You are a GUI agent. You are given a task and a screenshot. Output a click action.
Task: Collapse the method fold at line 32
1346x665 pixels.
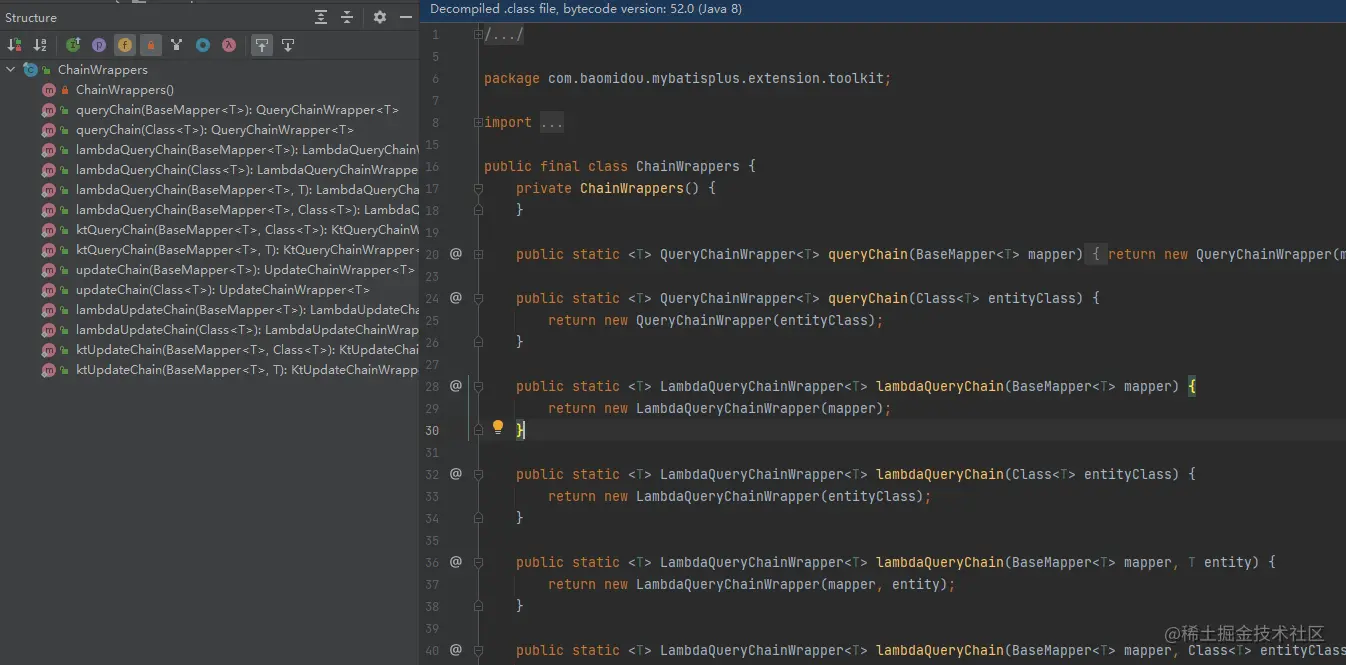point(478,475)
